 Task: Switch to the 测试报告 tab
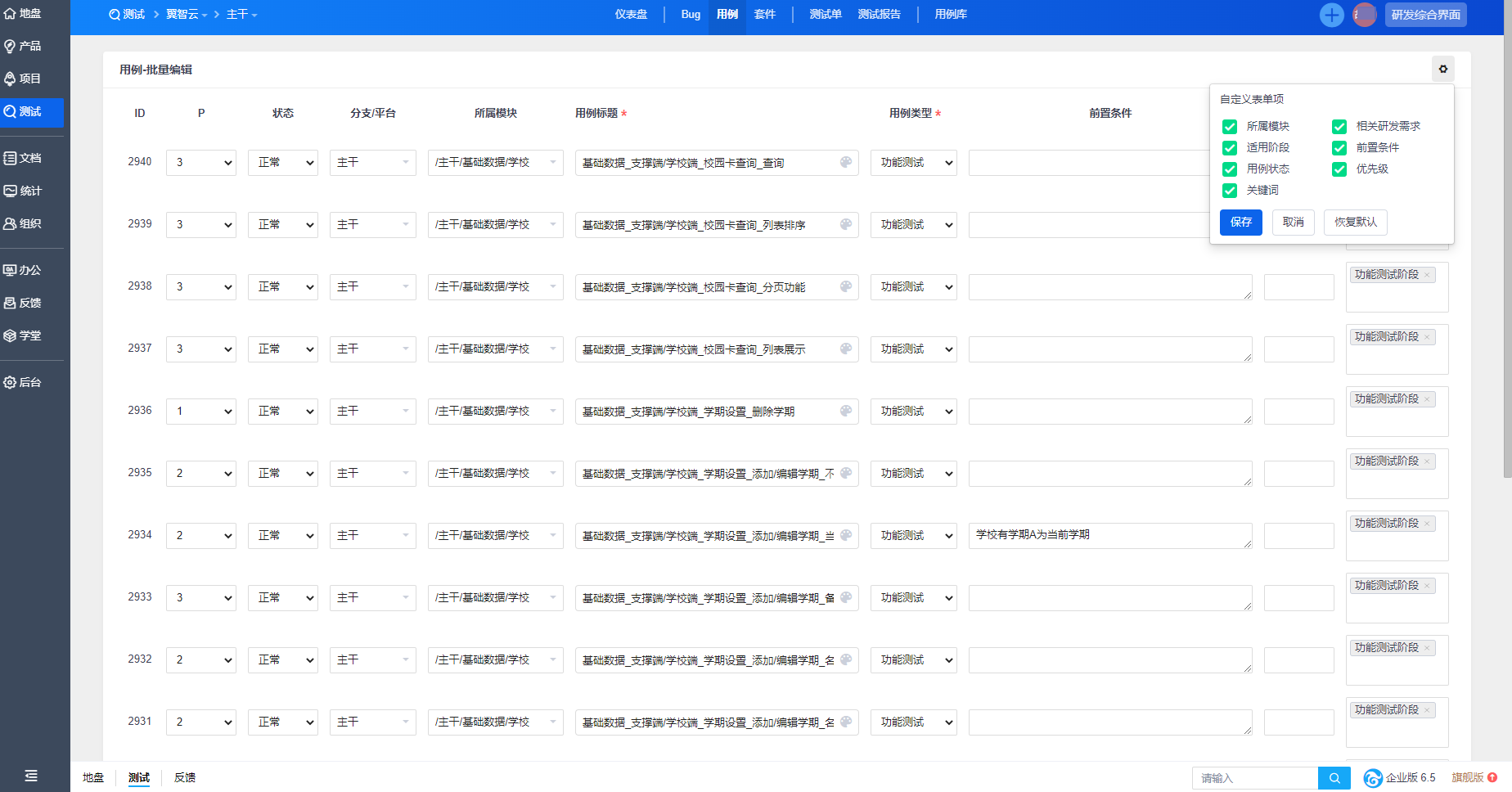click(880, 15)
